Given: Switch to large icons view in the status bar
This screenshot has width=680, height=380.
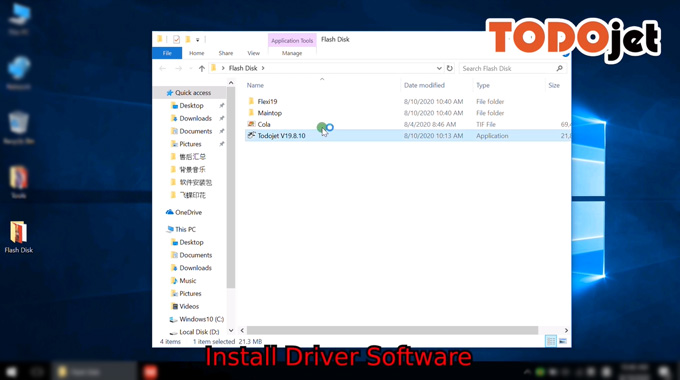Looking at the screenshot, I should [x=563, y=341].
